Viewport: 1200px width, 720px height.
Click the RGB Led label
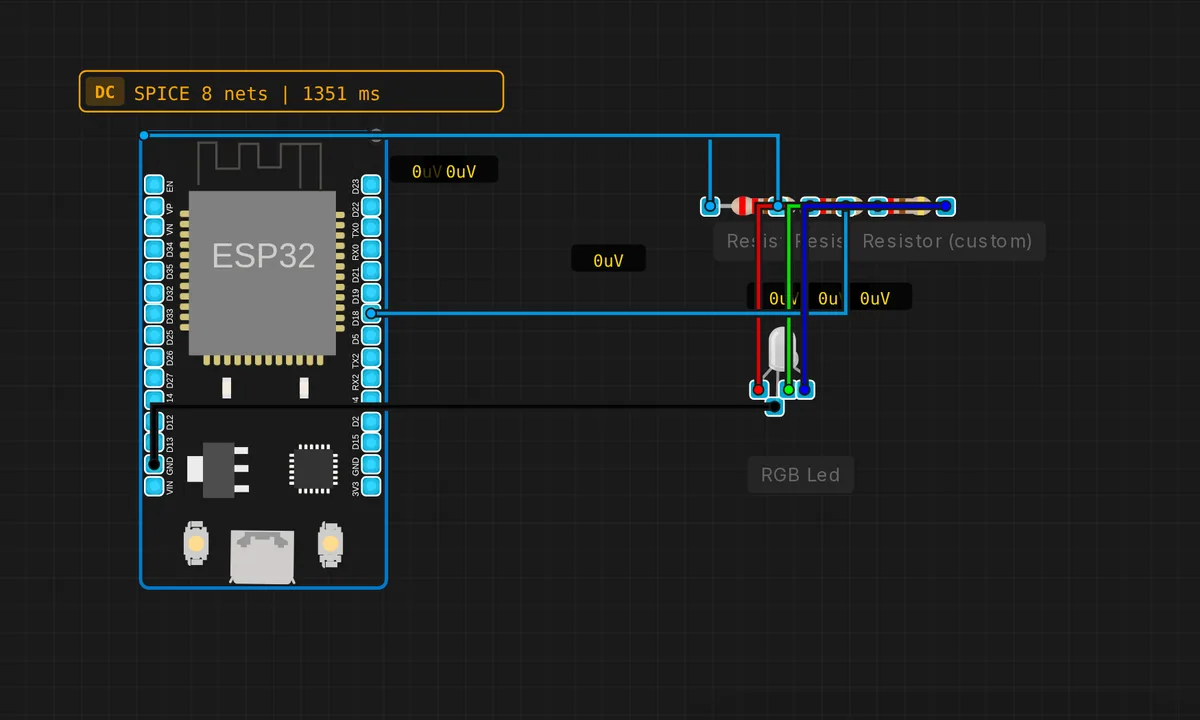point(800,475)
